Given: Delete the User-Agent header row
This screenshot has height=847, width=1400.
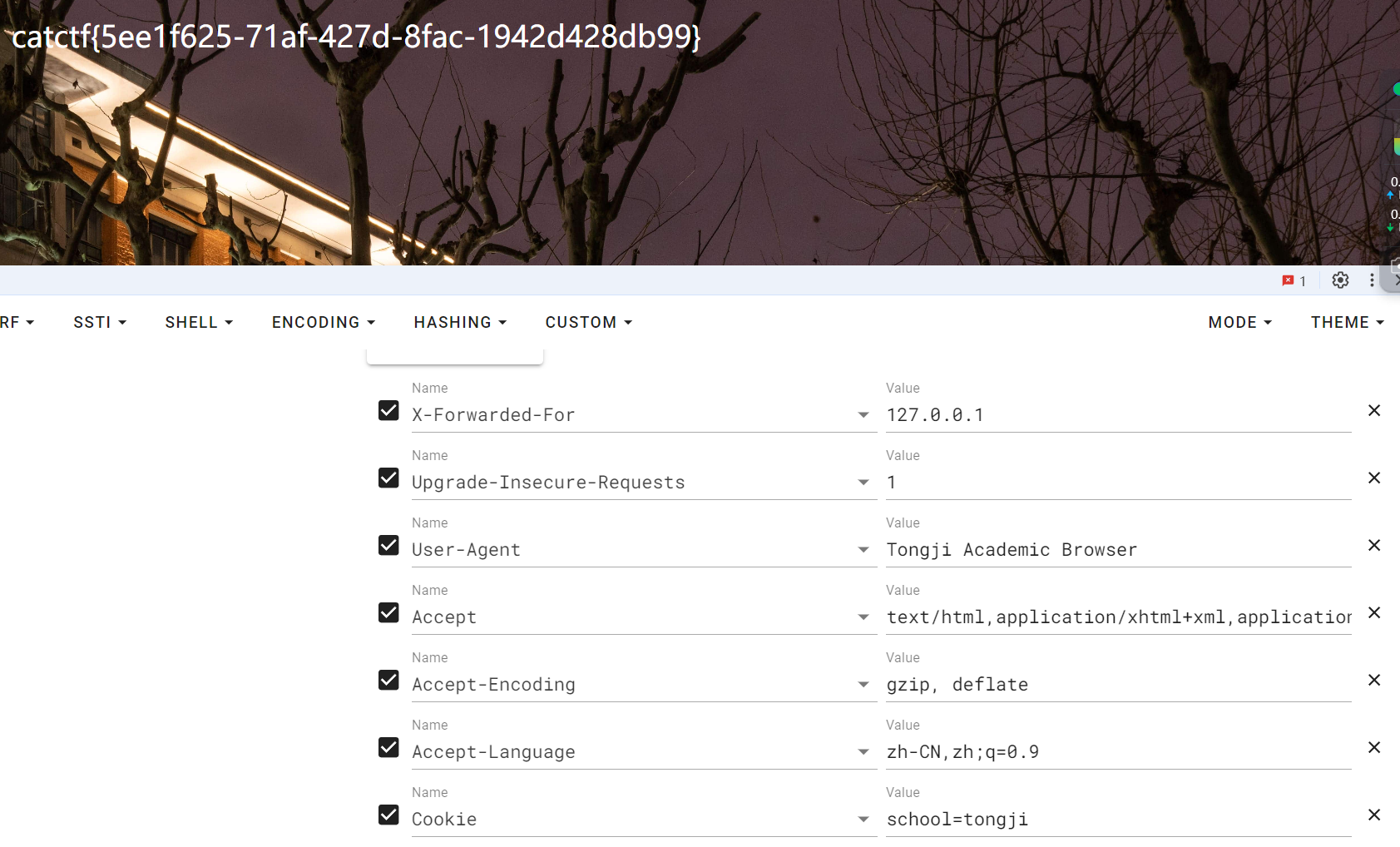Looking at the screenshot, I should [x=1374, y=545].
